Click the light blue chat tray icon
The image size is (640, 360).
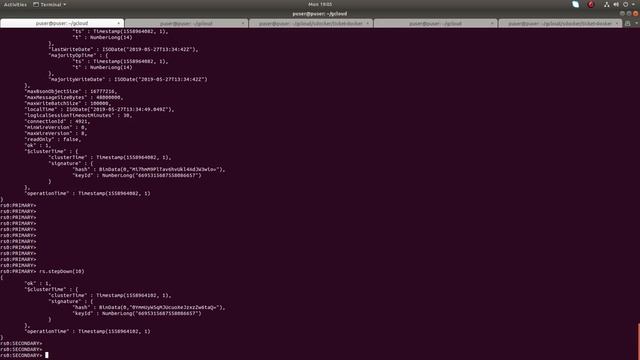click(576, 4)
